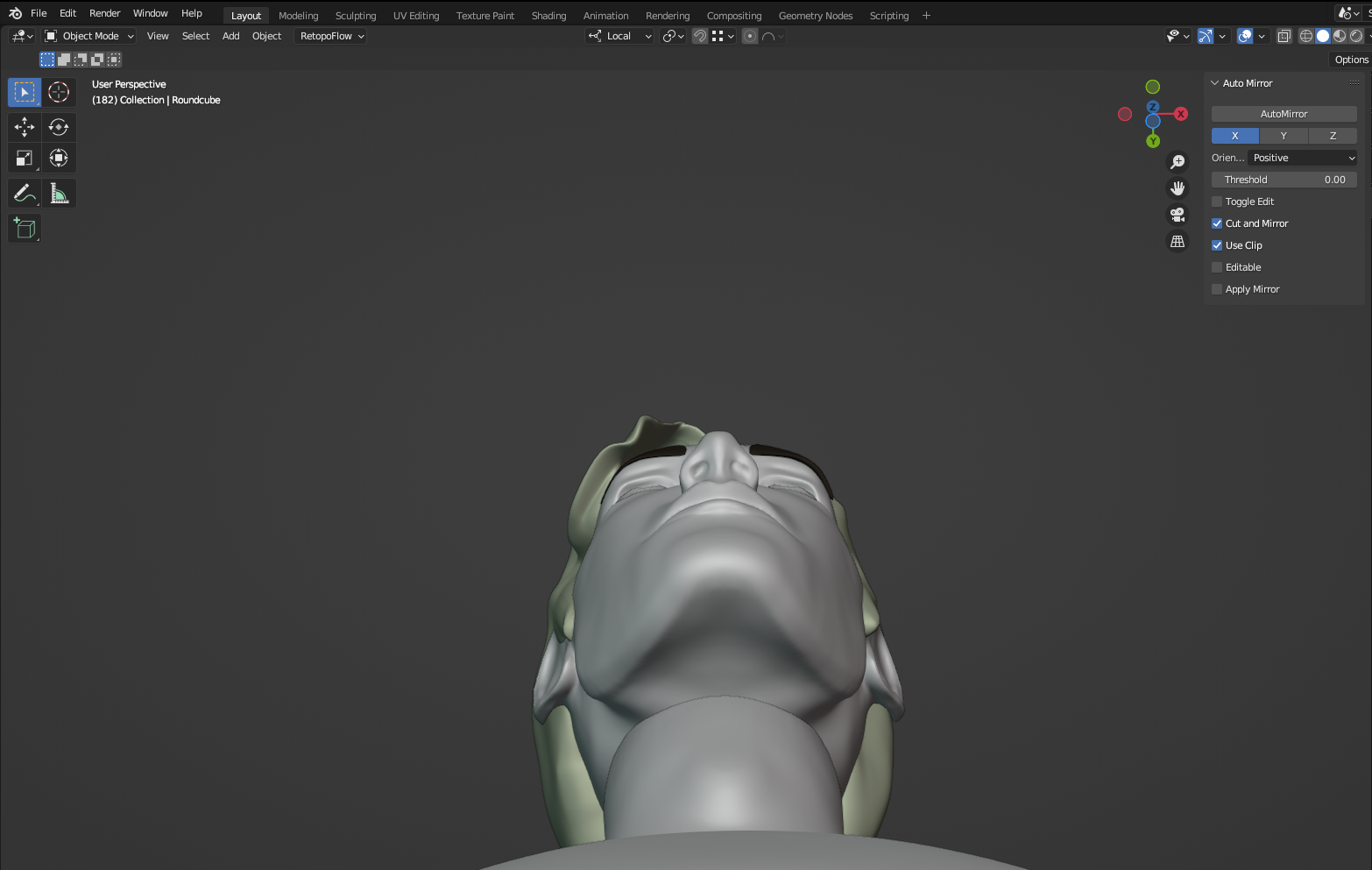The image size is (1372, 870).
Task: Switch to the Geometry Nodes workspace tab
Action: tap(816, 16)
